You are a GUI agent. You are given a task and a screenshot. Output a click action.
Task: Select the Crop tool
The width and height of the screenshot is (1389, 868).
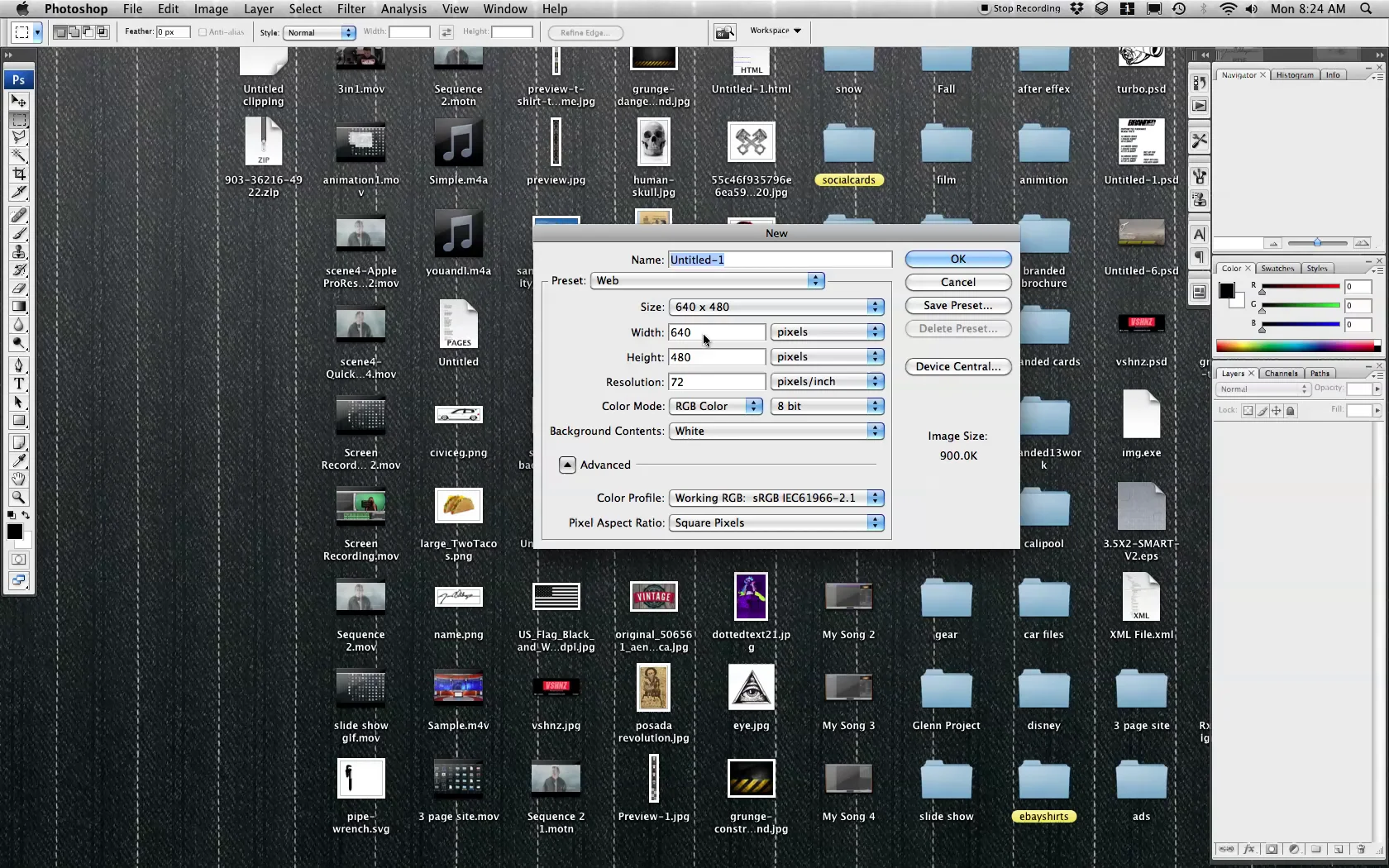click(x=18, y=174)
